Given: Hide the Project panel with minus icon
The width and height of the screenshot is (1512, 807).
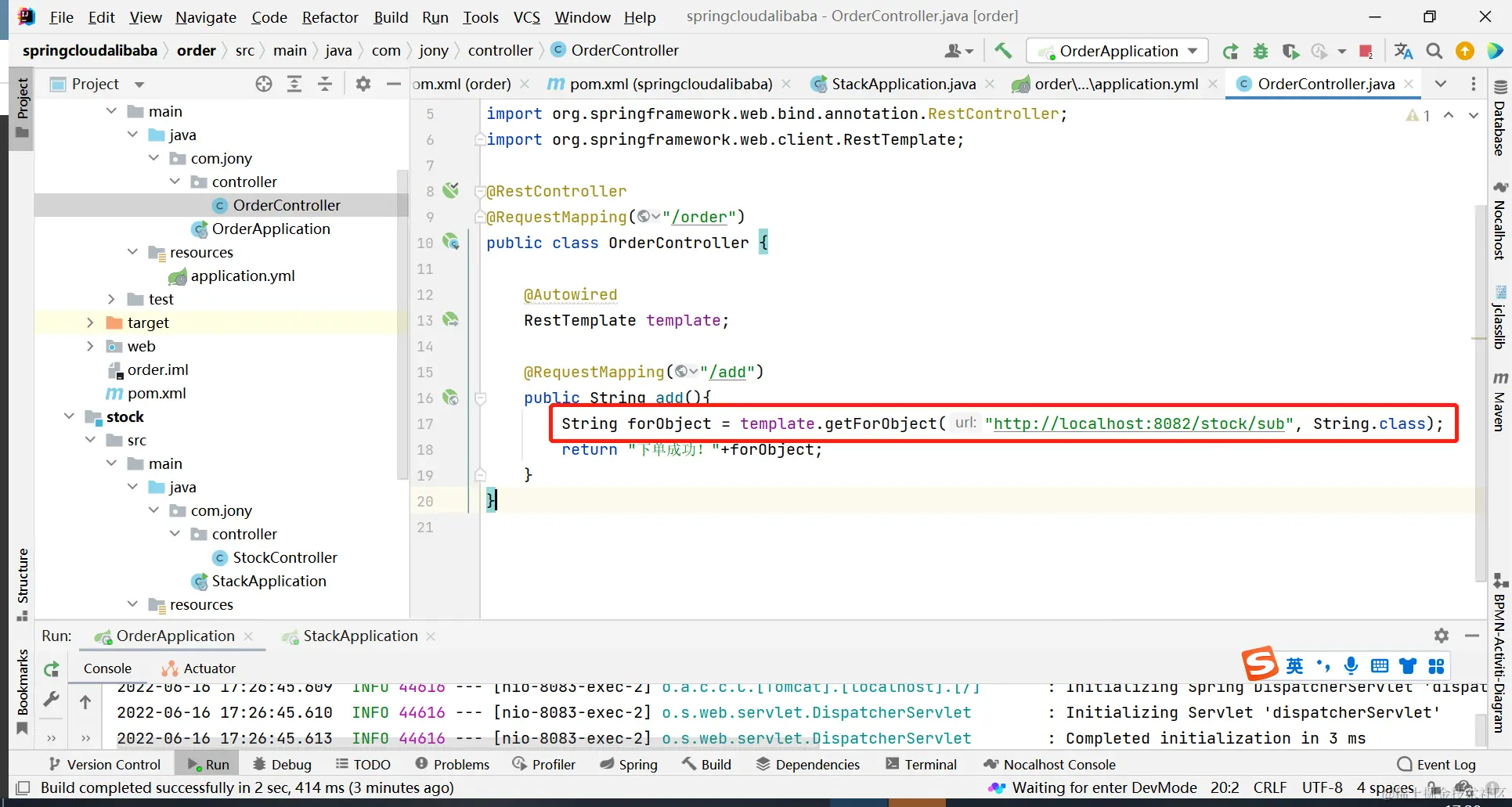Looking at the screenshot, I should click(x=394, y=84).
